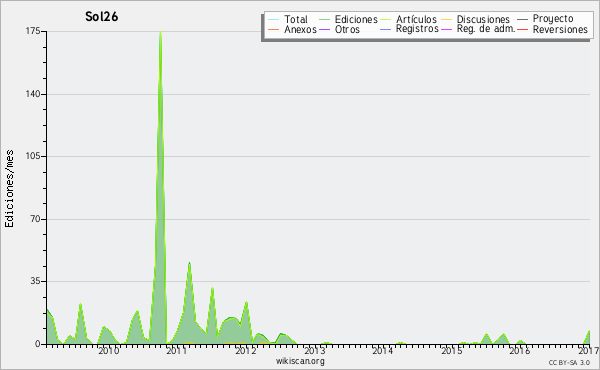Click the light-blue Total legend line
The width and height of the screenshot is (600, 370).
(x=274, y=20)
